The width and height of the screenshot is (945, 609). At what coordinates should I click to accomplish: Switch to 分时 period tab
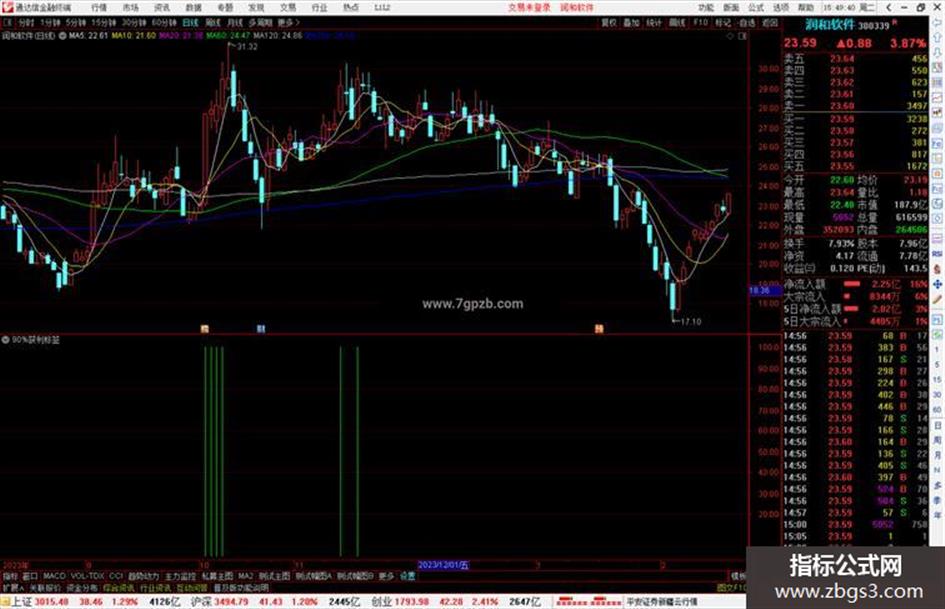(x=25, y=23)
